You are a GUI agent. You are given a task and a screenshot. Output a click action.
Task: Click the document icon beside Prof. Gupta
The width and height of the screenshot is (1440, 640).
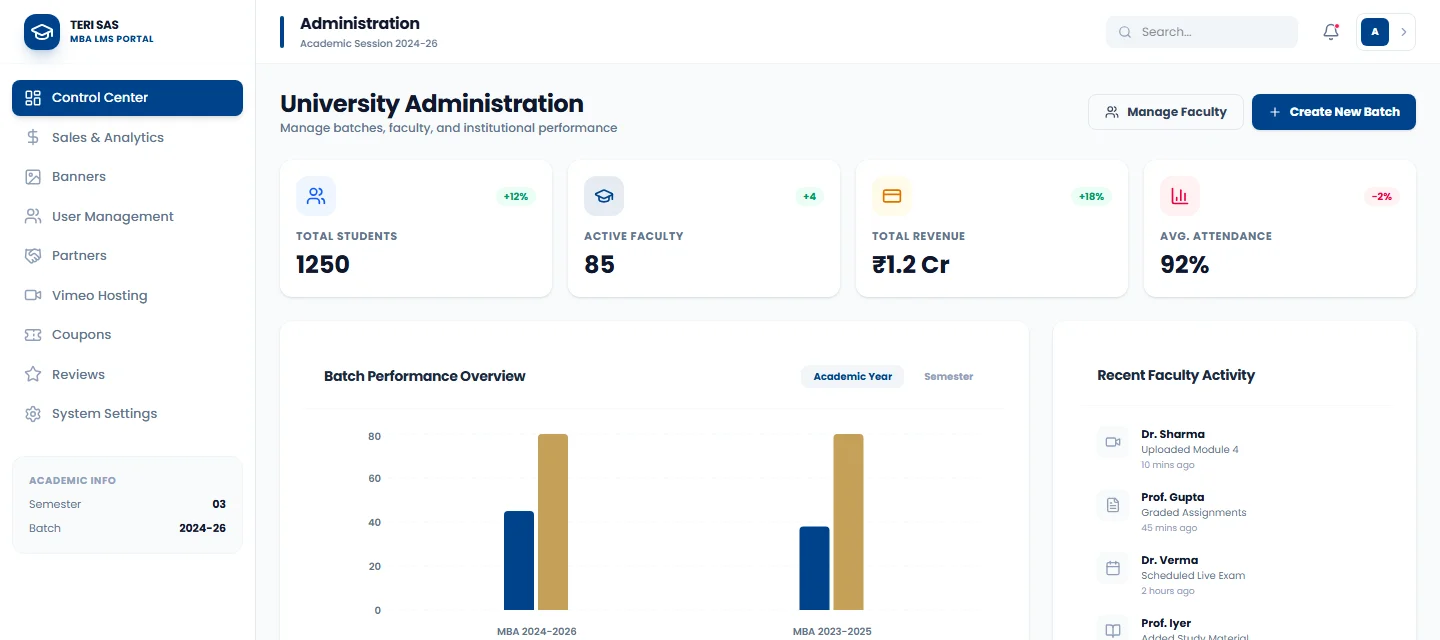[1113, 505]
